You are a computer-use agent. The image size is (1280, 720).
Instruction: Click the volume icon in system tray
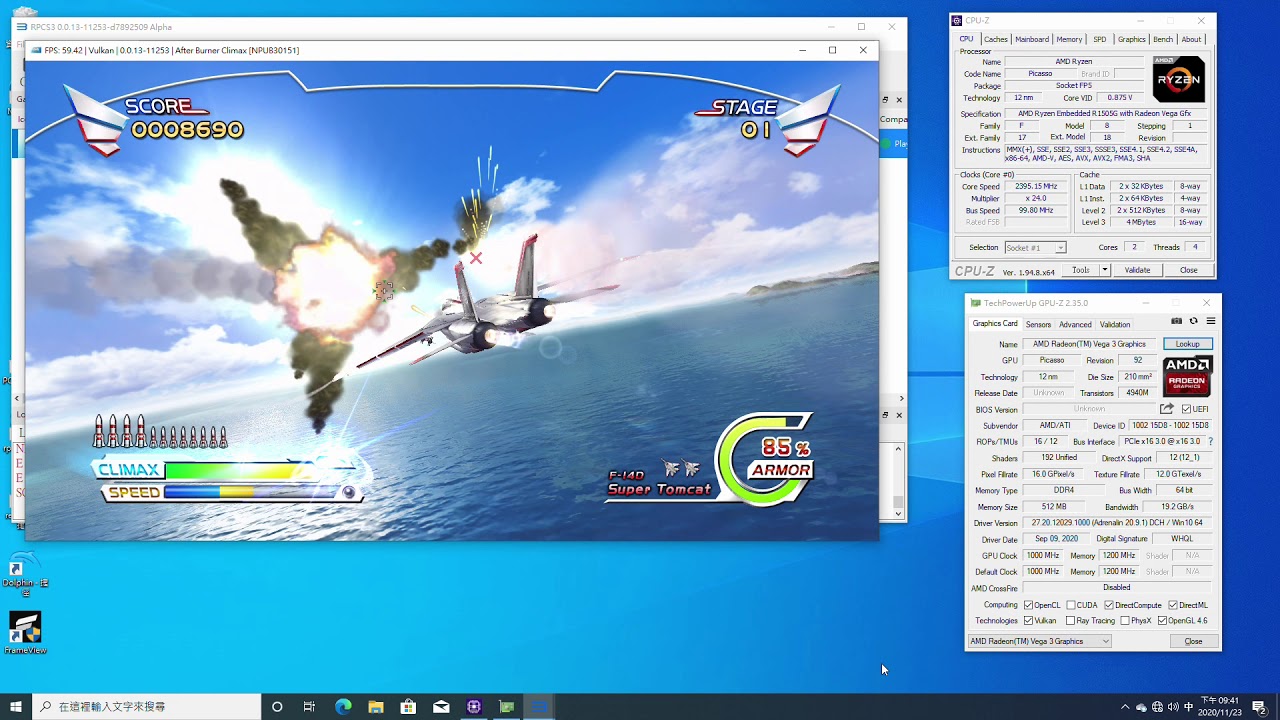[1173, 707]
